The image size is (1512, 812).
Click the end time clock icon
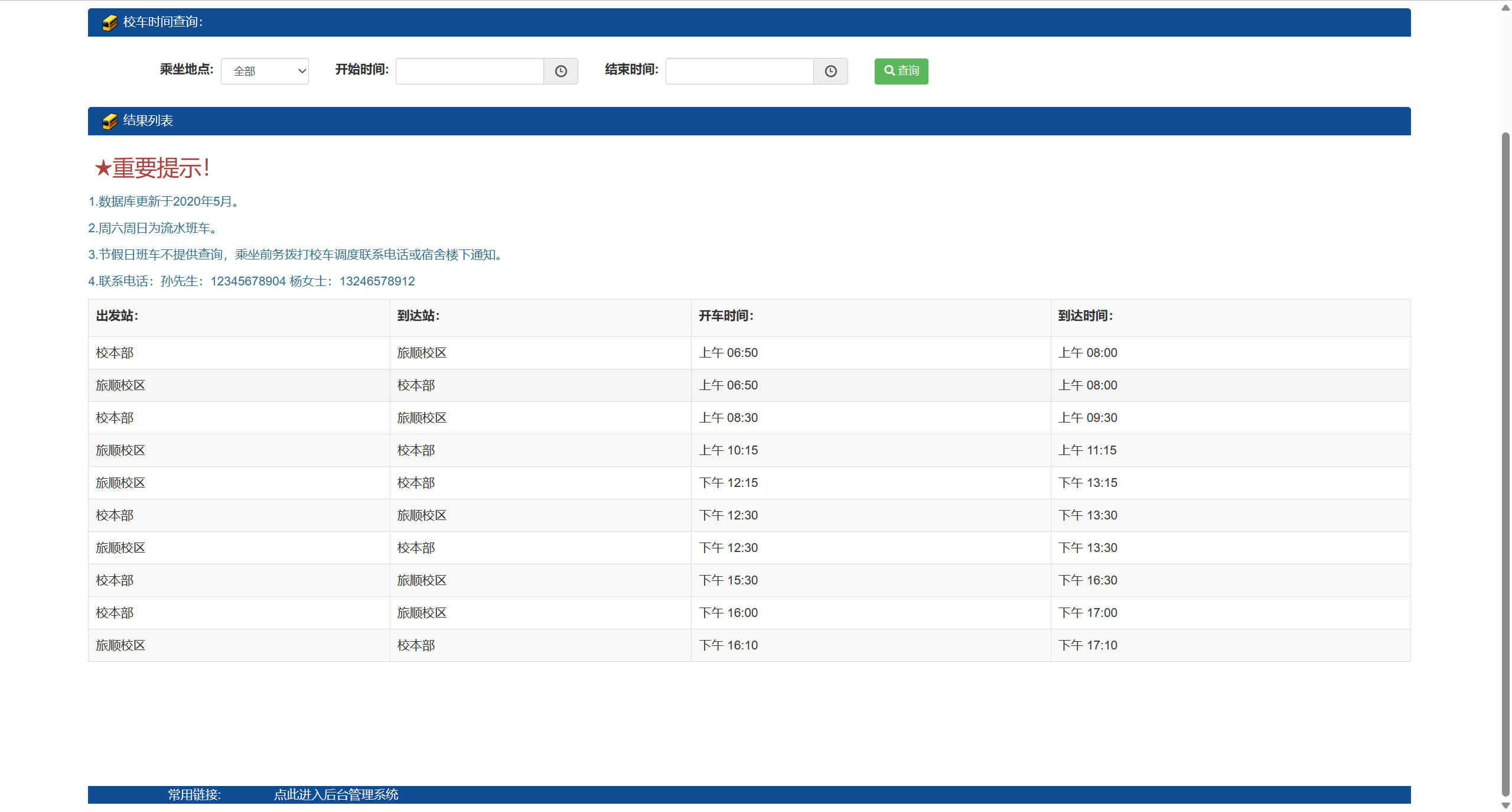[x=830, y=72]
